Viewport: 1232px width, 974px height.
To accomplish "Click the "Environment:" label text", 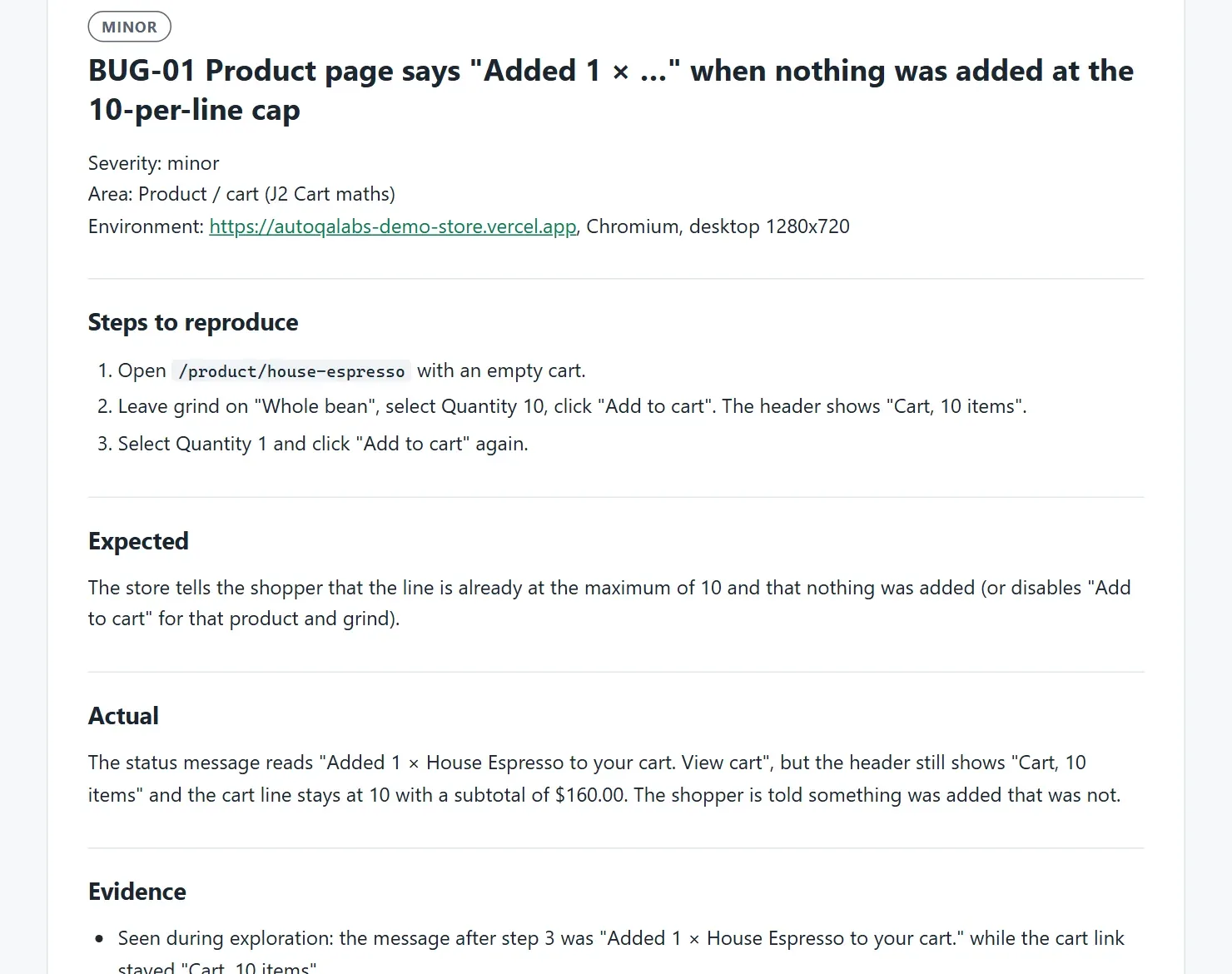I will [x=146, y=226].
